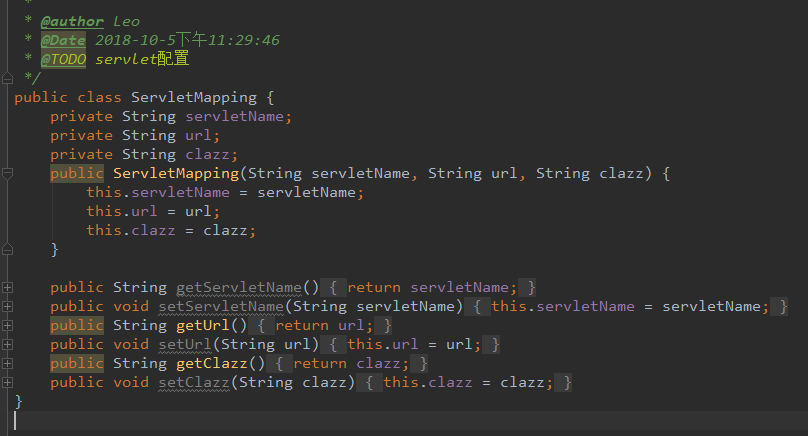Click the getClazz method name
Screen dimensions: 808x436
click(x=212, y=363)
